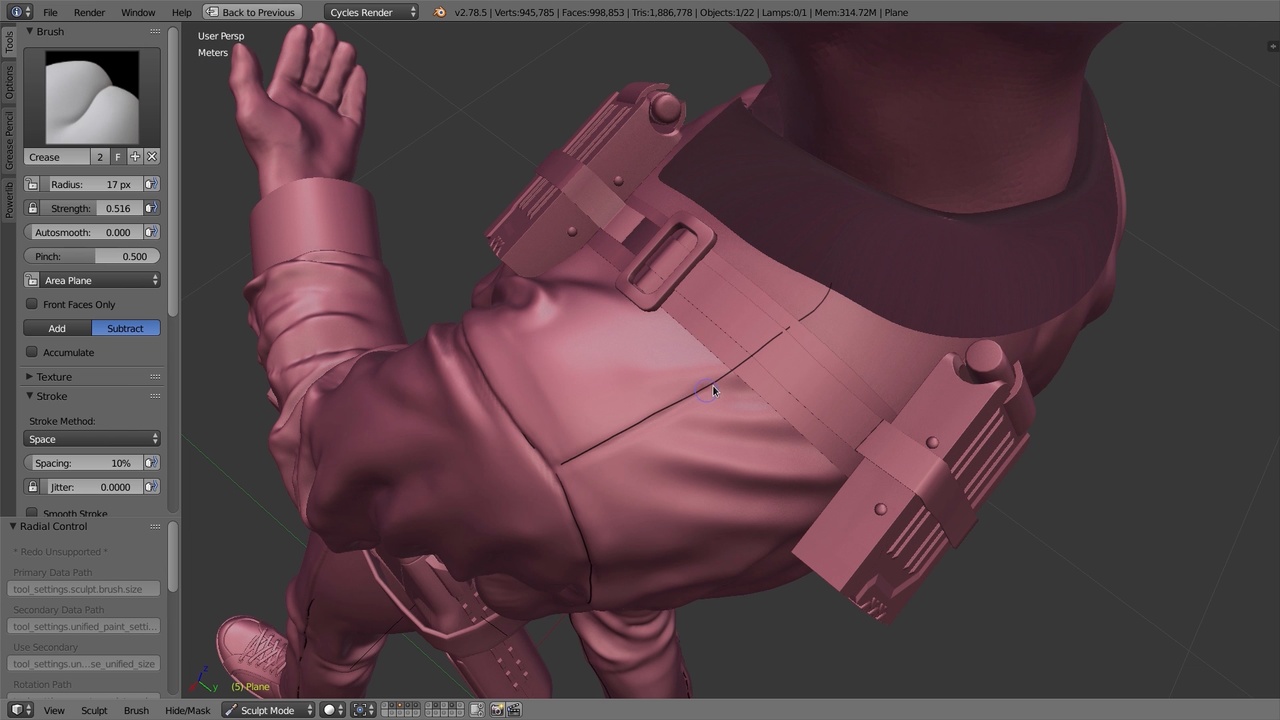Viewport: 1280px width, 720px height.
Task: Edit the Crease brush name field
Action: coord(57,157)
